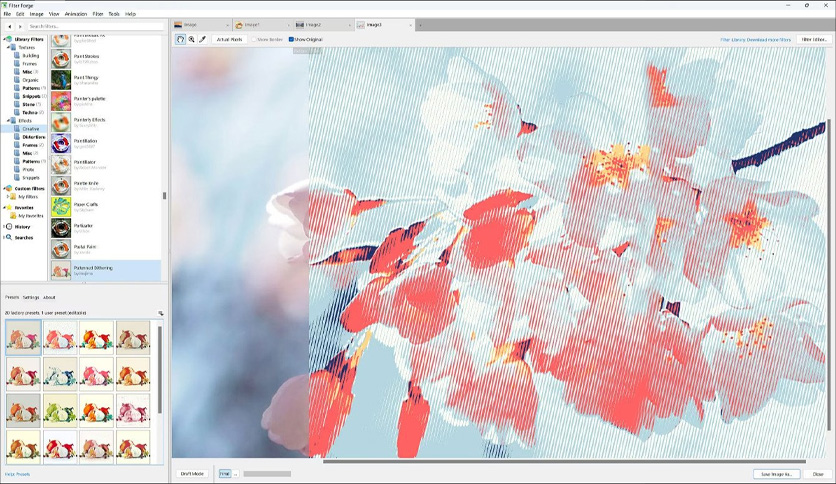Select Pointillation filter thumbnail
The height and width of the screenshot is (484, 836).
(x=61, y=143)
